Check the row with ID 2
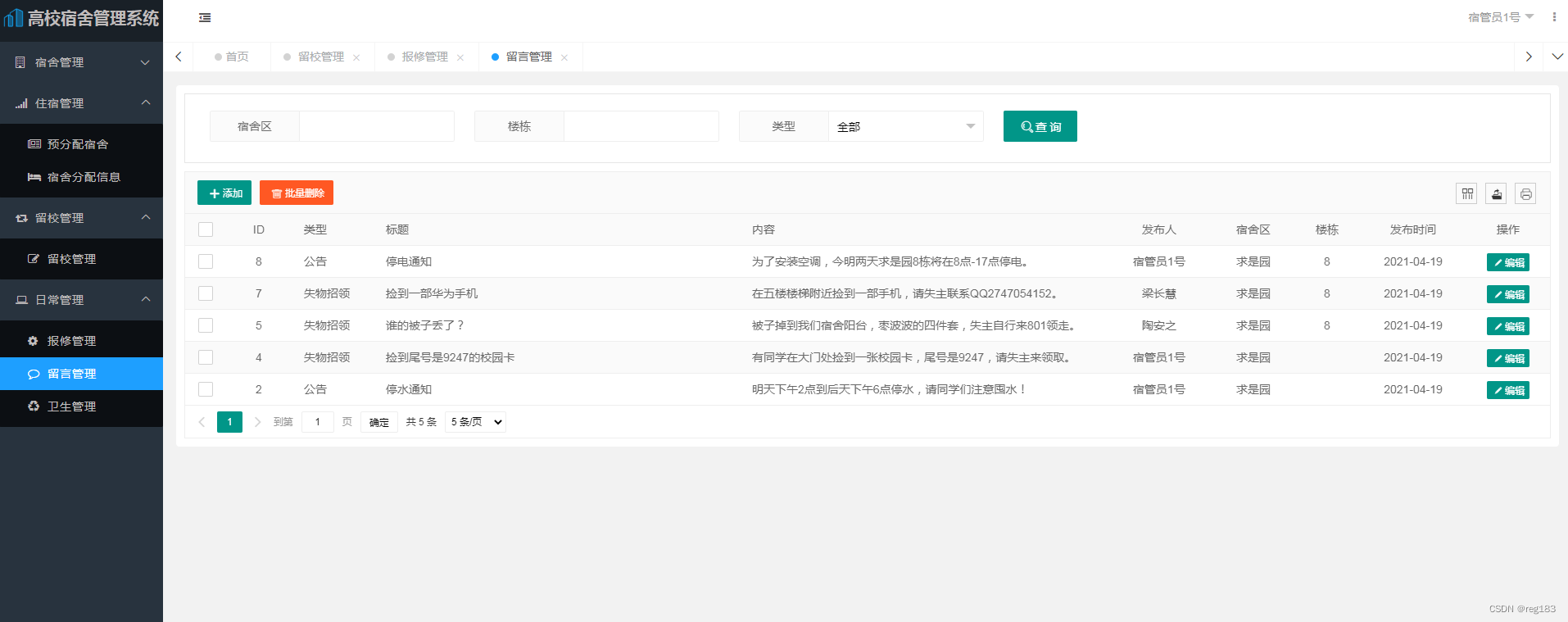The image size is (1568, 622). (x=206, y=389)
